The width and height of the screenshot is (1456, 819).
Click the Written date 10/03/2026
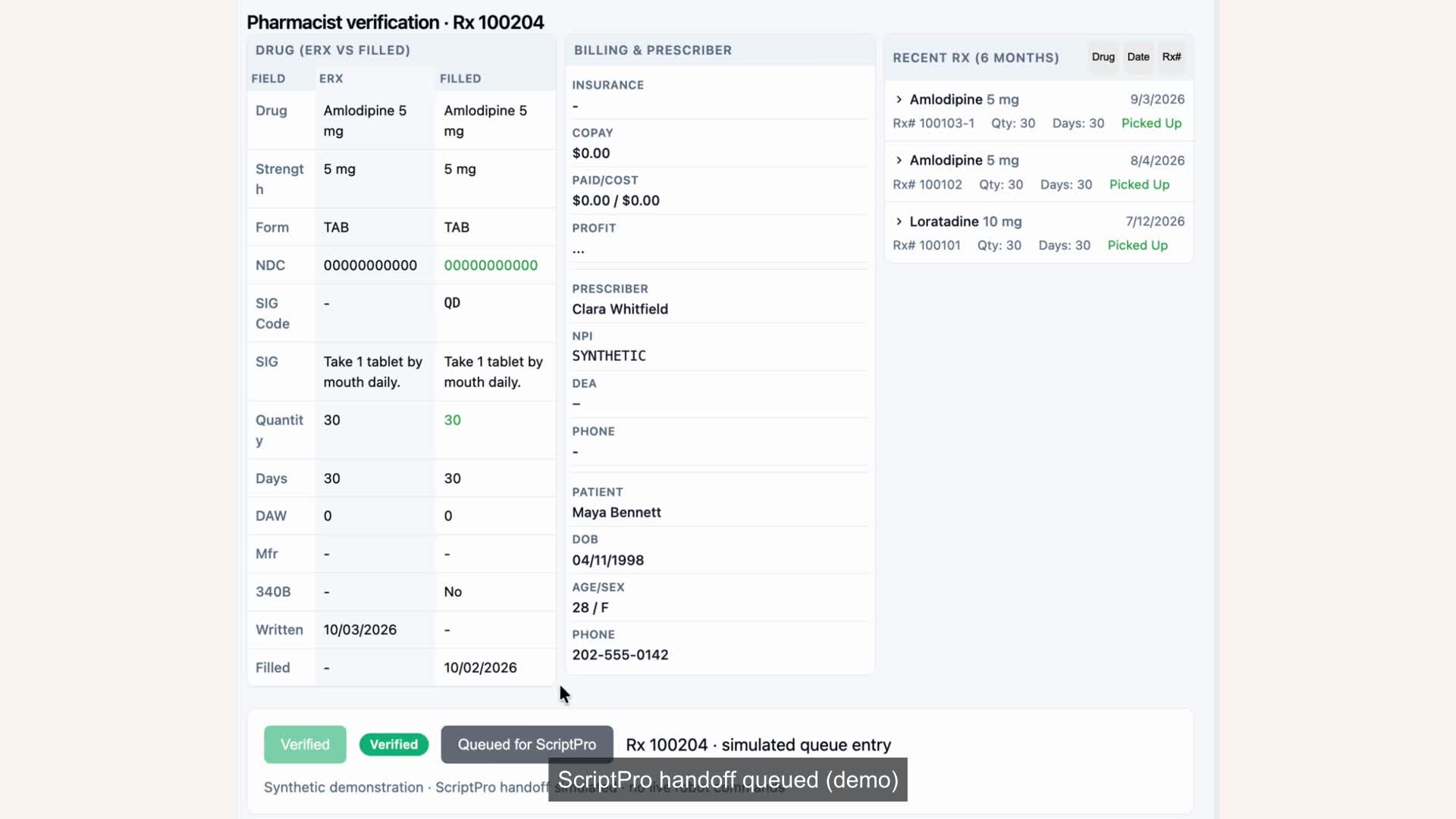coord(360,630)
